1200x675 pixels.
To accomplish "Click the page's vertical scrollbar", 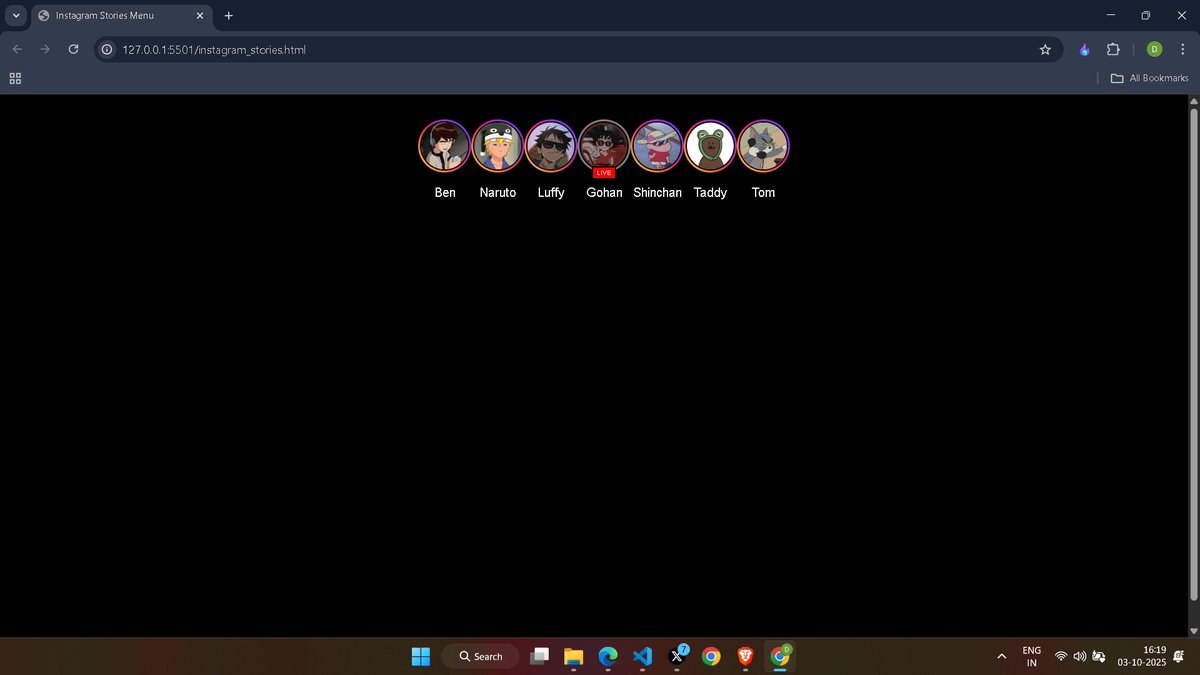I will click(1192, 354).
